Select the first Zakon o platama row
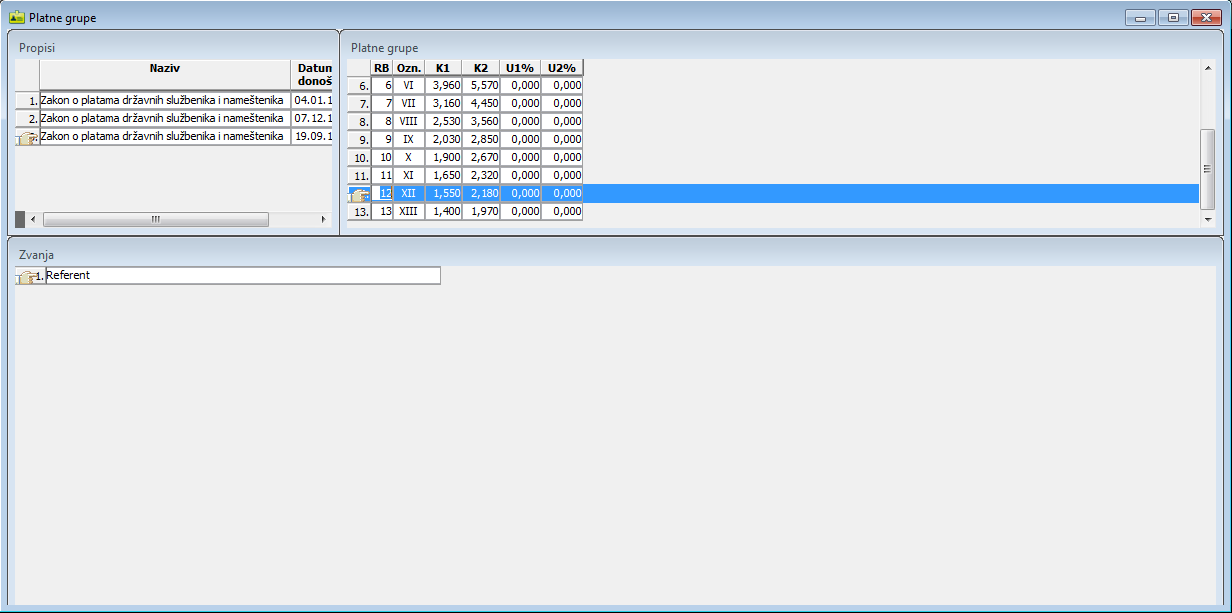1232x613 pixels. [162, 100]
